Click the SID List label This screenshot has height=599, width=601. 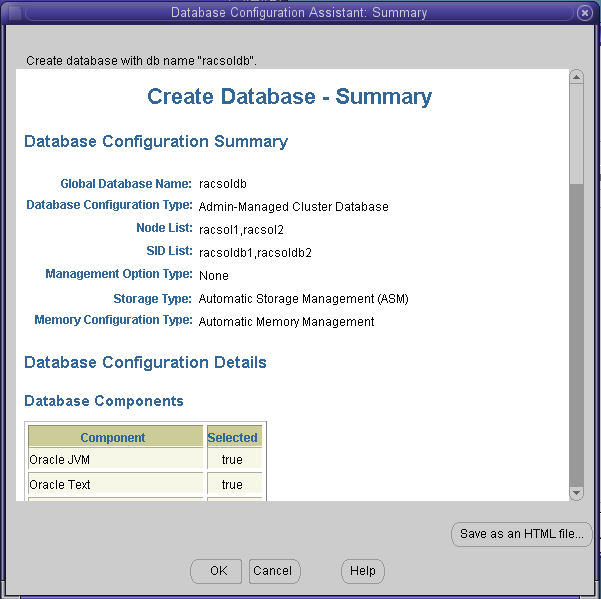point(169,251)
